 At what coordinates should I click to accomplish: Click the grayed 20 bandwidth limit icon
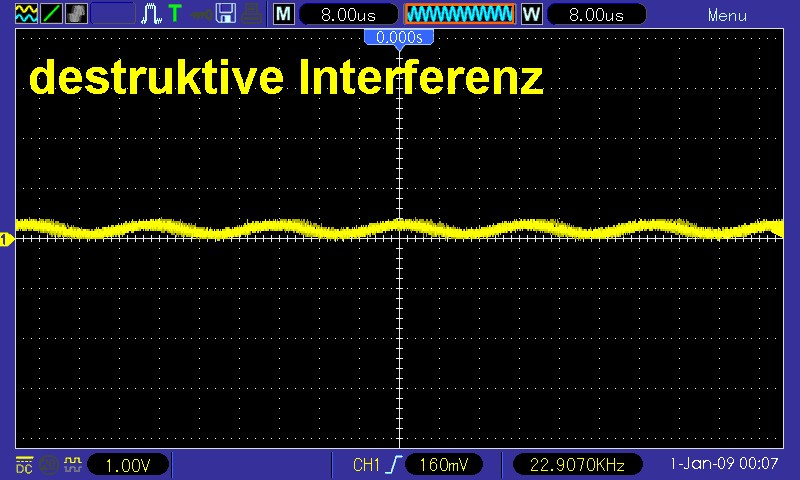(49, 465)
